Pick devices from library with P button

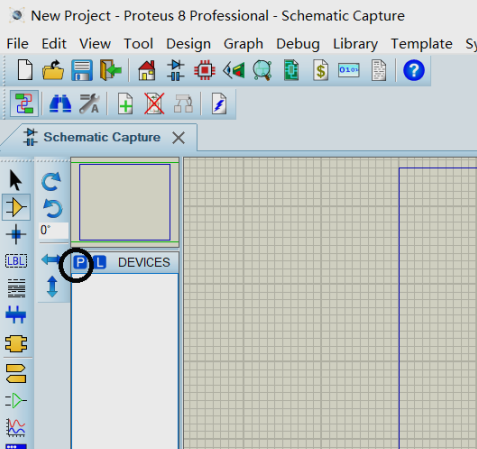(80, 263)
